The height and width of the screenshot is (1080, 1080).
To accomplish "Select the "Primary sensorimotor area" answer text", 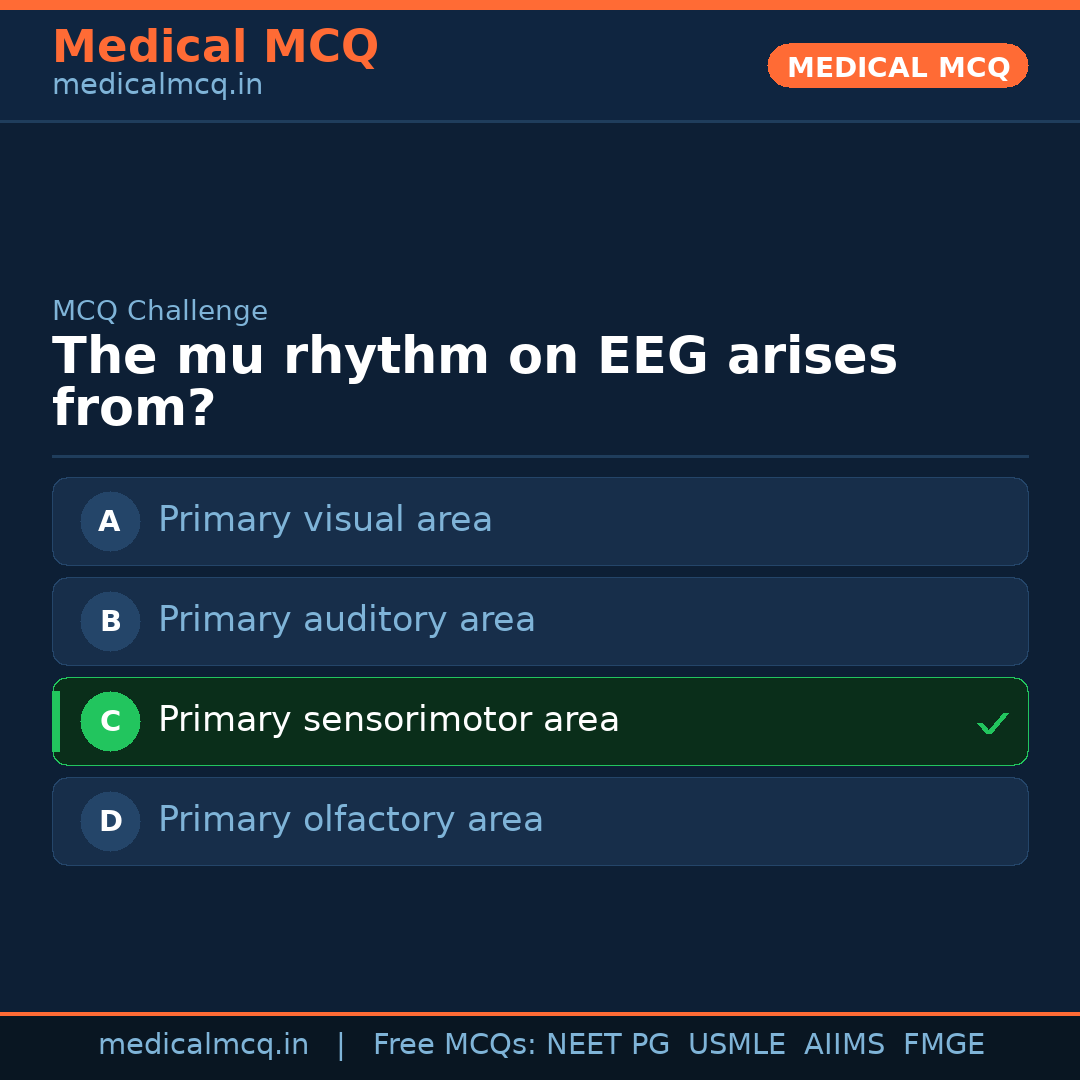I will (388, 720).
